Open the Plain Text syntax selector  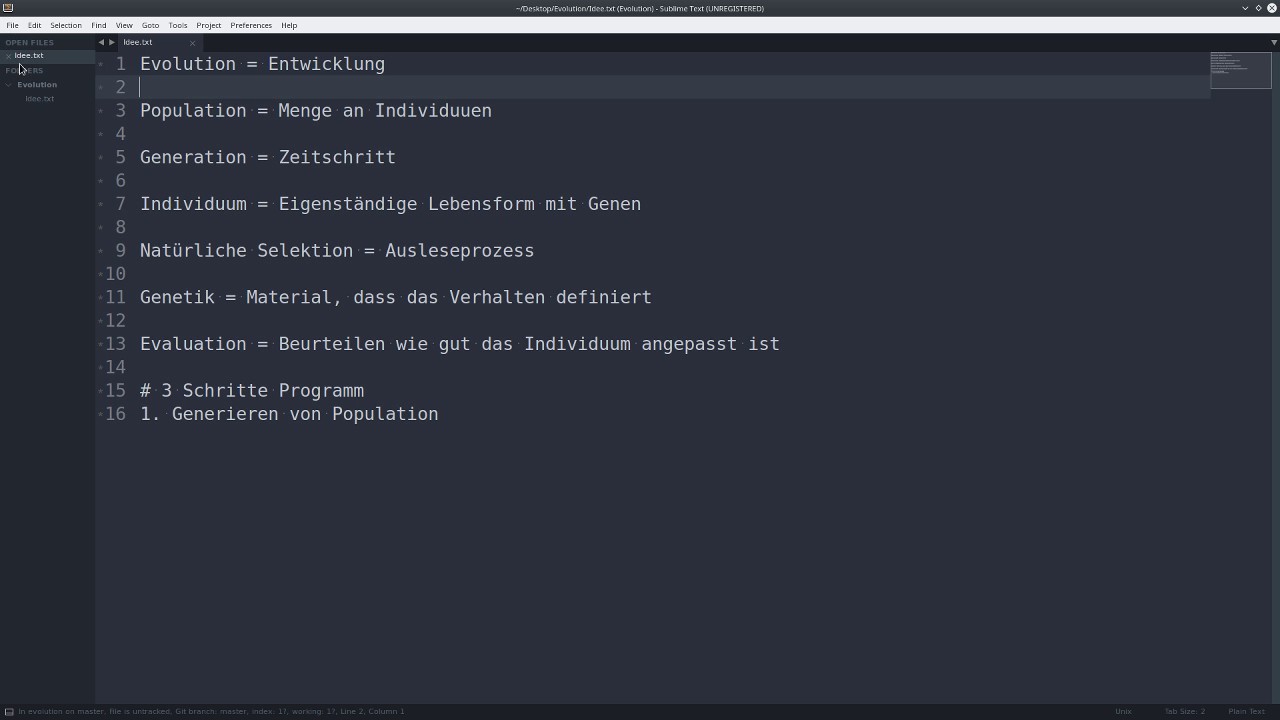1246,712
